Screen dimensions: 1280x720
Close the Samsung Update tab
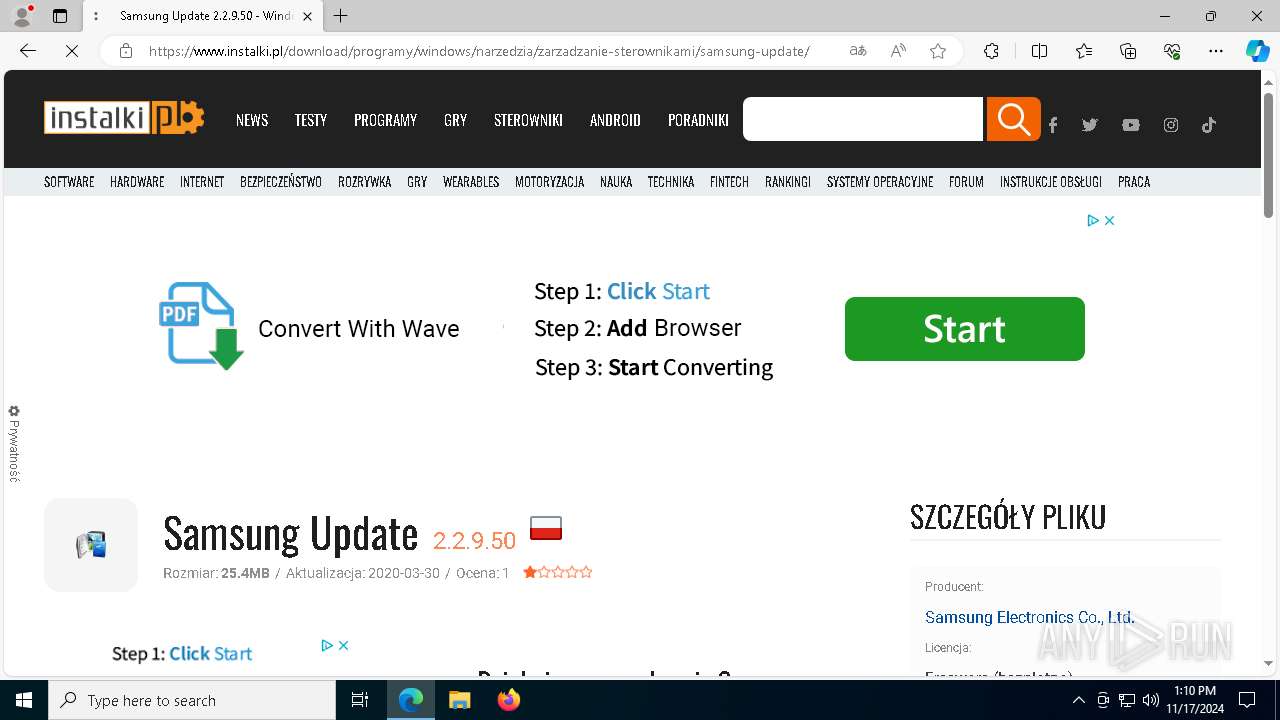coord(307,16)
